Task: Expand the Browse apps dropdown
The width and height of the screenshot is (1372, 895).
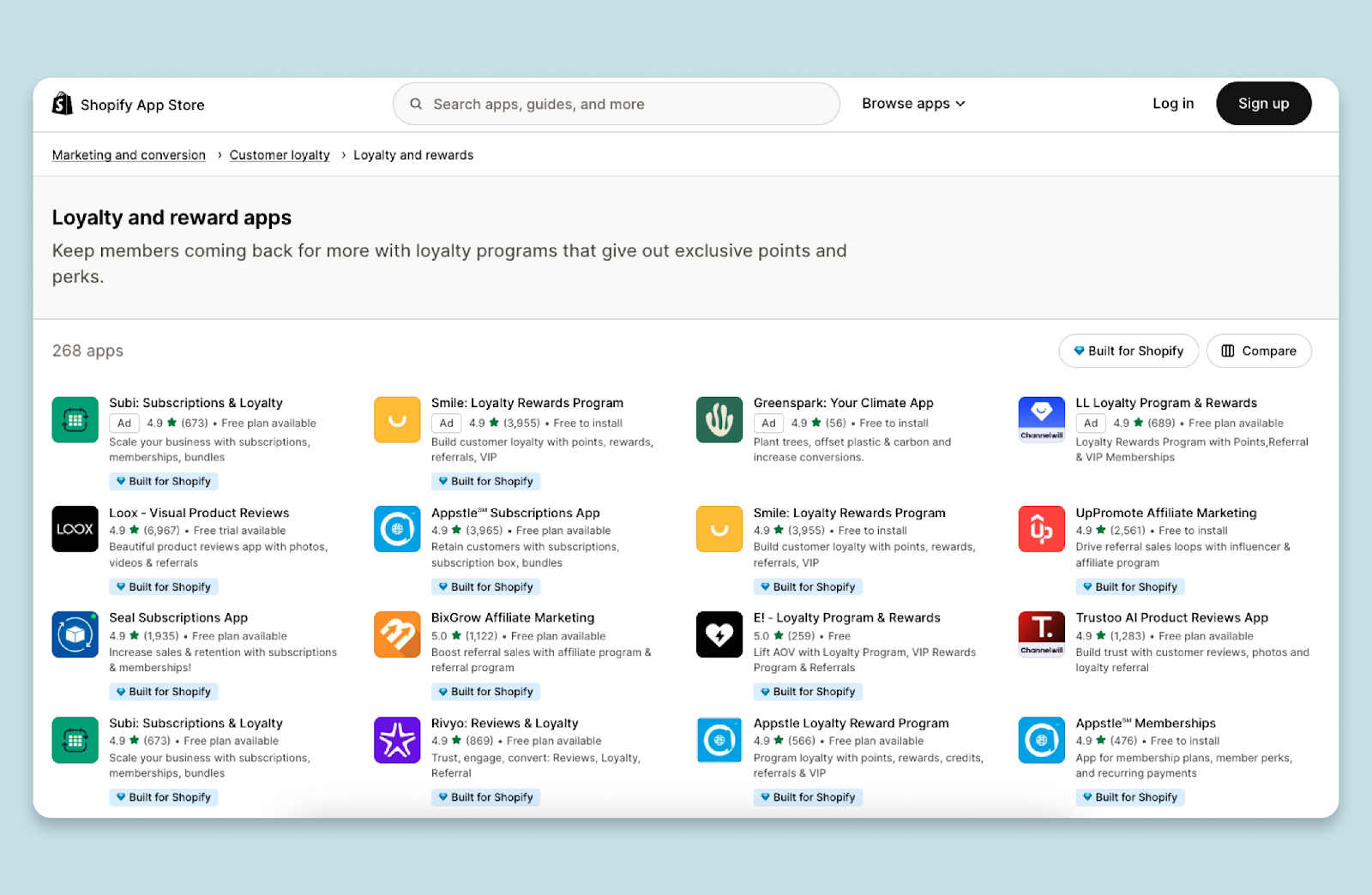Action: [x=913, y=104]
